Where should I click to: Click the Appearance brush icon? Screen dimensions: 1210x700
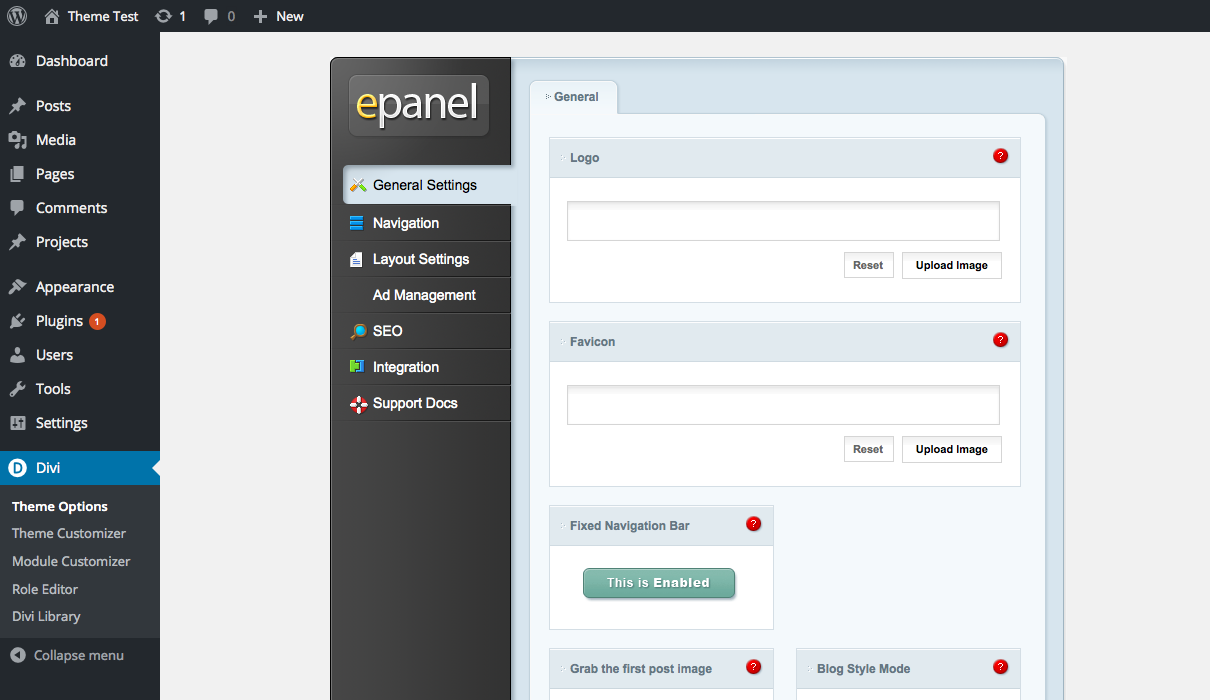click(17, 287)
